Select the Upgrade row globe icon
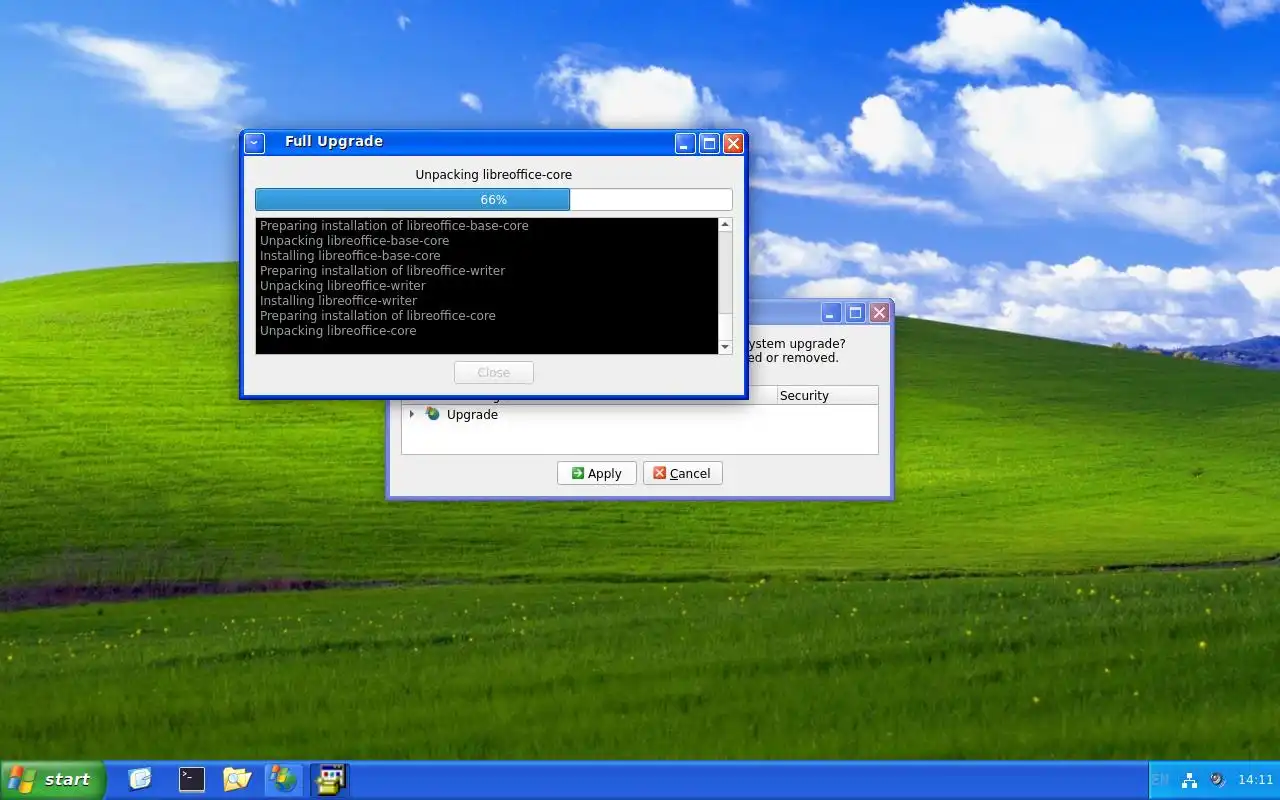The width and height of the screenshot is (1280, 800). click(433, 414)
